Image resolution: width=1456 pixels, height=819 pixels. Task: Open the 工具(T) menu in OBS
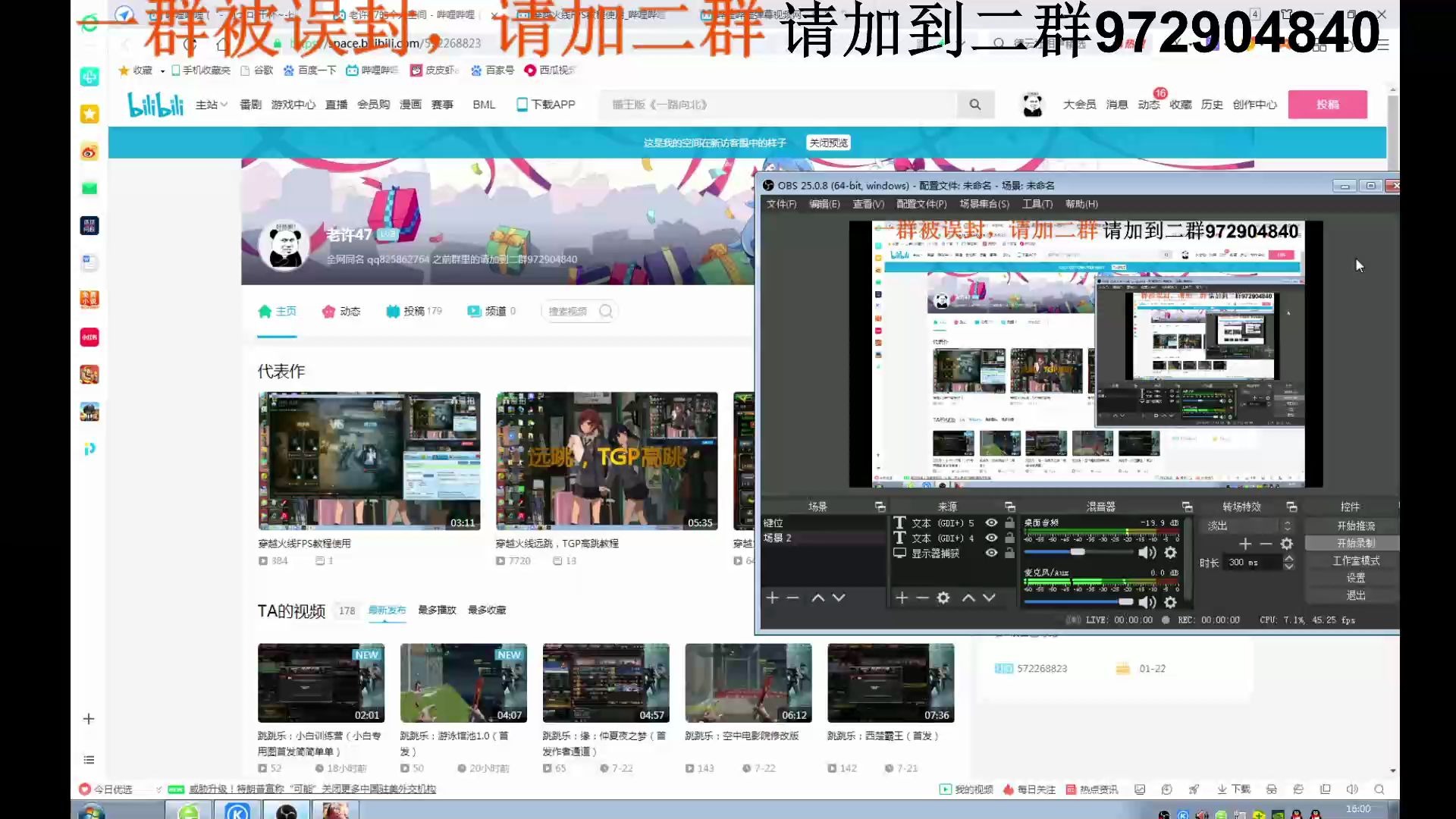pyautogui.click(x=1037, y=204)
